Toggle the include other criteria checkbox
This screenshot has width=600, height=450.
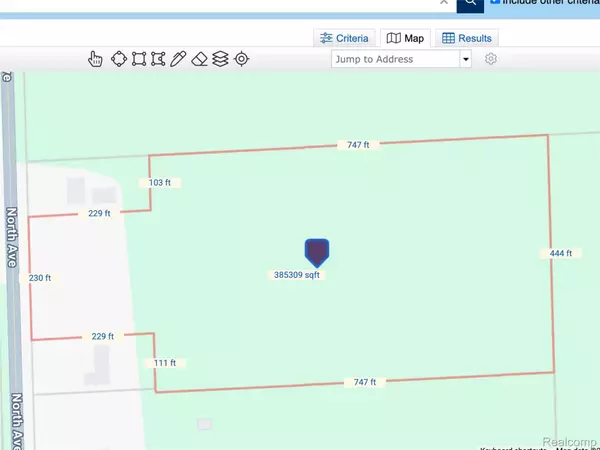pyautogui.click(x=496, y=3)
